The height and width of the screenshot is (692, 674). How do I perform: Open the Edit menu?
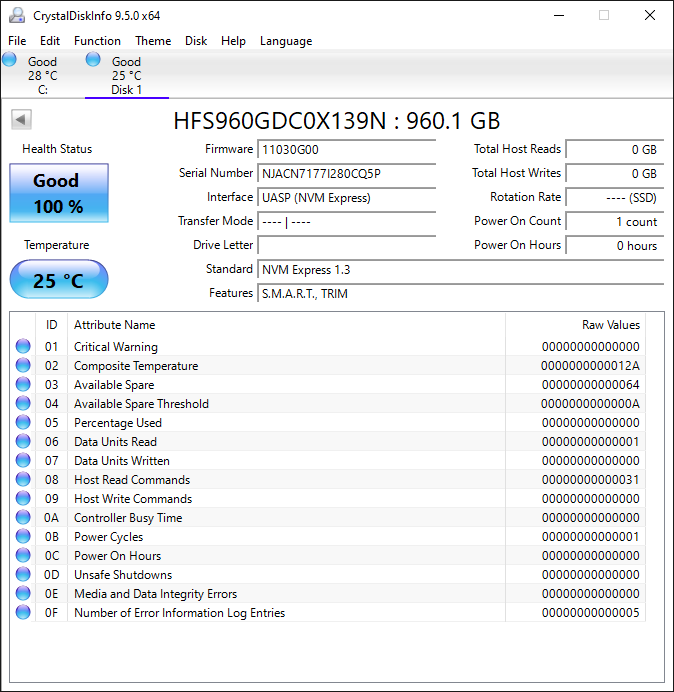coord(50,41)
